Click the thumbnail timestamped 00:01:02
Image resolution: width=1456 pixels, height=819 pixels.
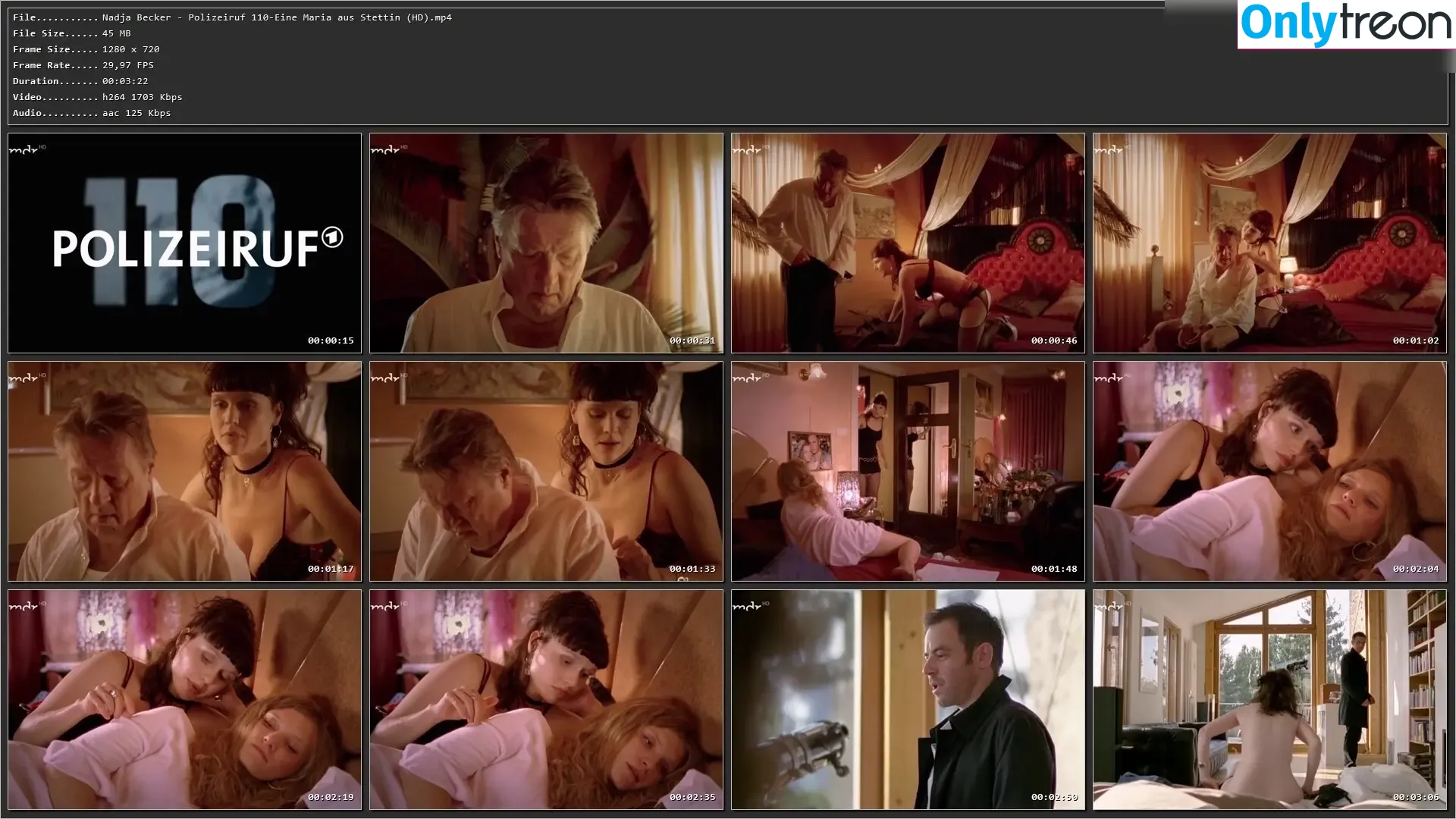click(1269, 243)
